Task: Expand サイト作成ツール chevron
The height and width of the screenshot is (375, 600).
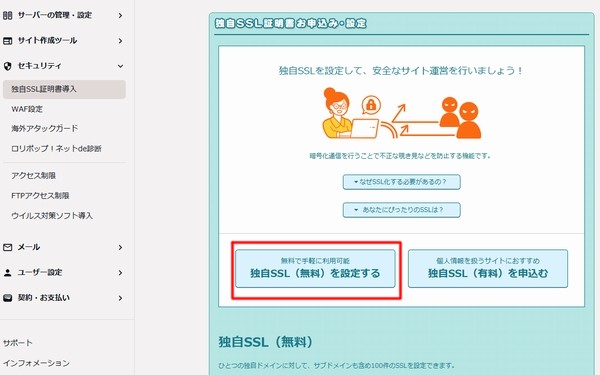Action: (120, 41)
